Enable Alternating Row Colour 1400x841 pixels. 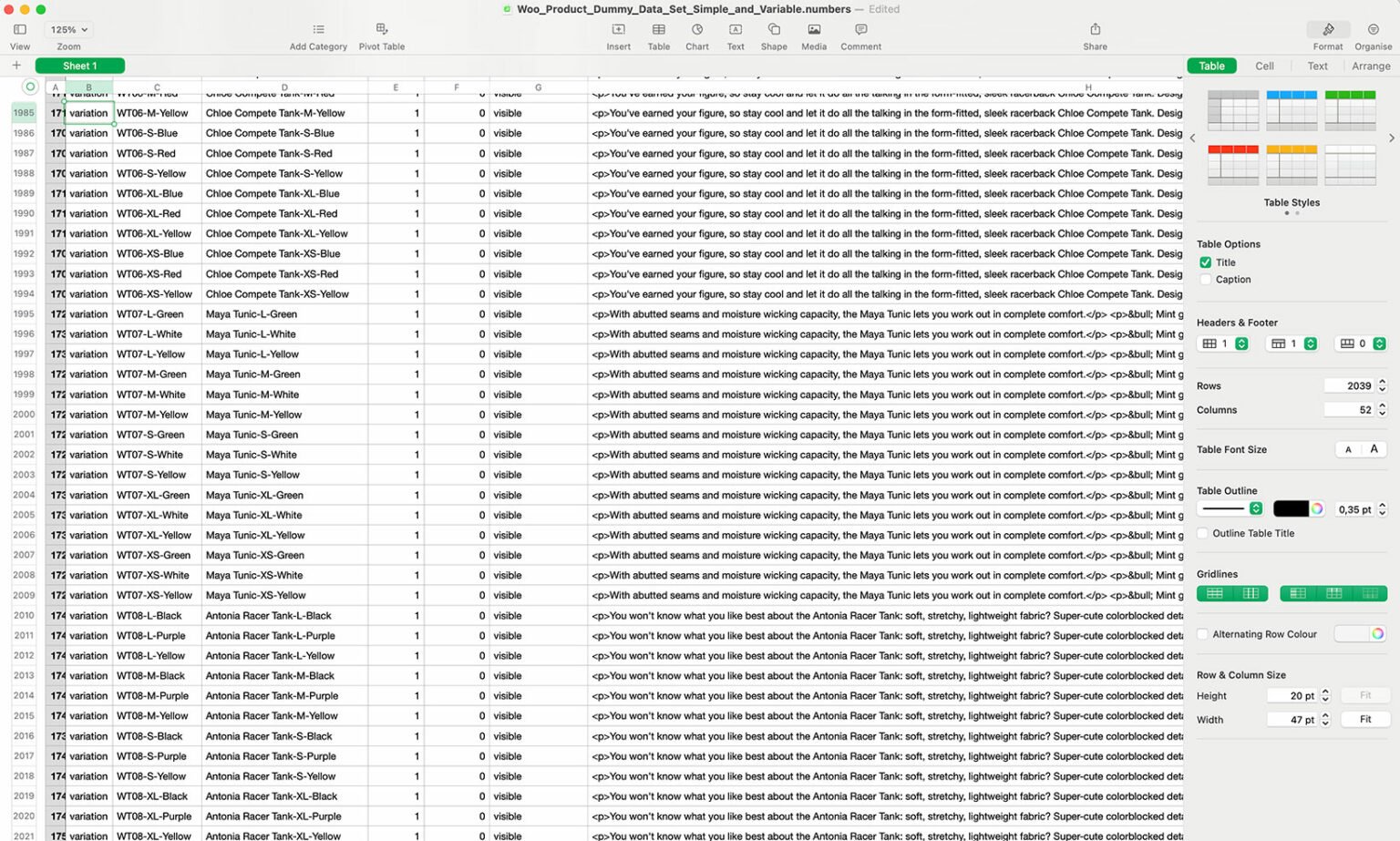[1201, 633]
